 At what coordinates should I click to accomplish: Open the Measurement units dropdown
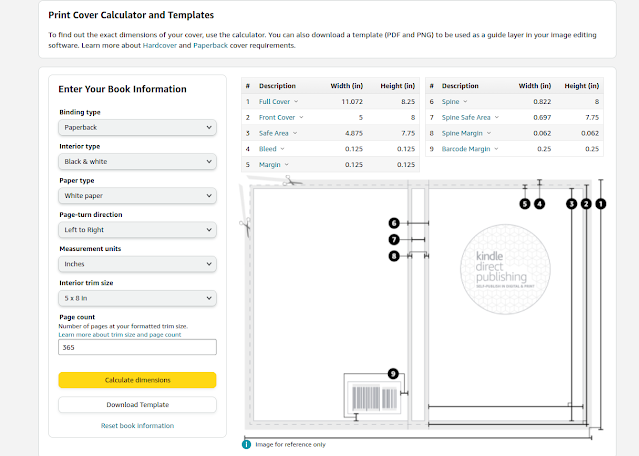point(137,264)
